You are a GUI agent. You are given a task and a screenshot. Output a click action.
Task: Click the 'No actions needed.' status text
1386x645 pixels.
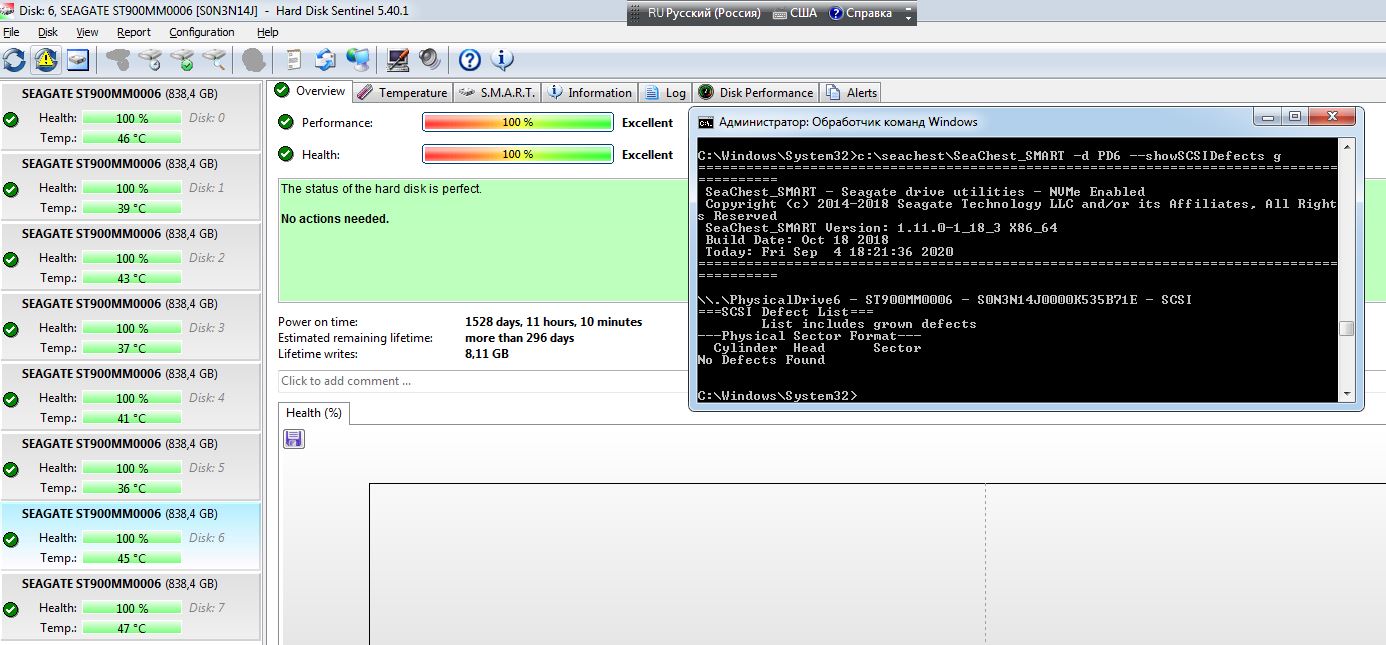[x=335, y=219]
